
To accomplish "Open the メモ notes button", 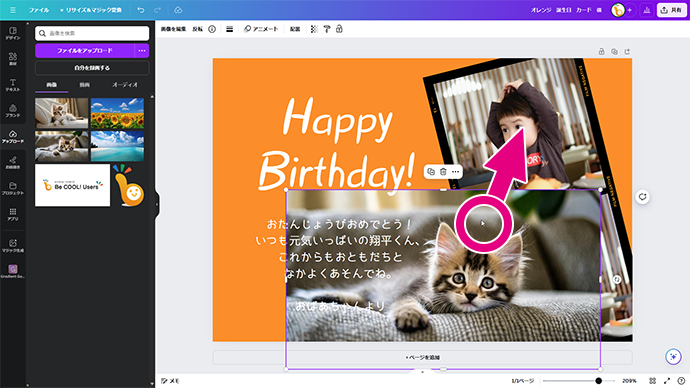I will tap(170, 381).
